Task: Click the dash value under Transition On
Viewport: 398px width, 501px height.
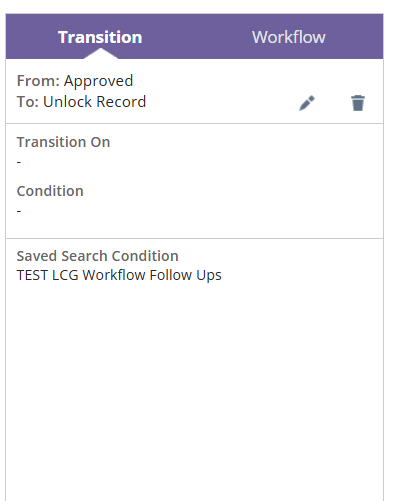Action: 19,162
